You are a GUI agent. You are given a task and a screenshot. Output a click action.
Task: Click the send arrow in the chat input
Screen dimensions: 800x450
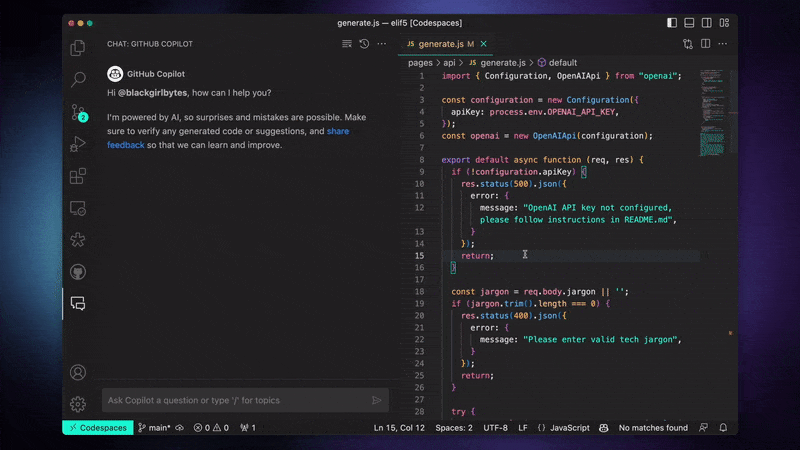(x=377, y=400)
